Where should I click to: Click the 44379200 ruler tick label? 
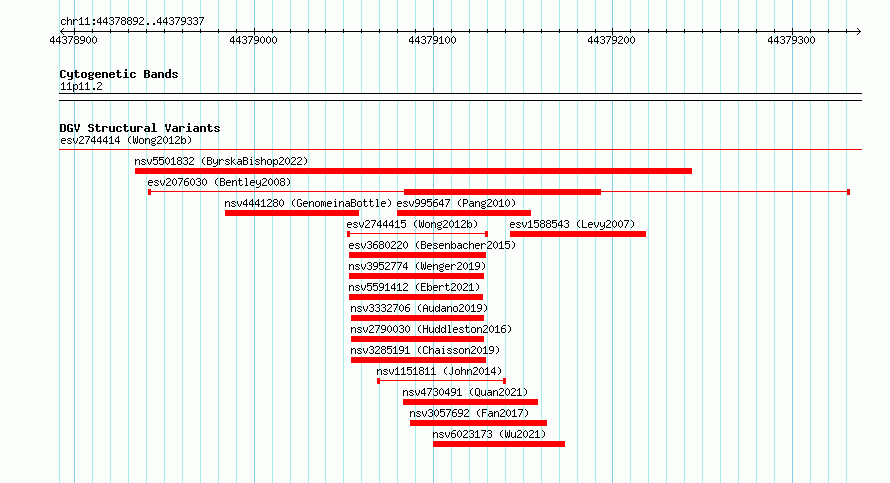tap(611, 40)
